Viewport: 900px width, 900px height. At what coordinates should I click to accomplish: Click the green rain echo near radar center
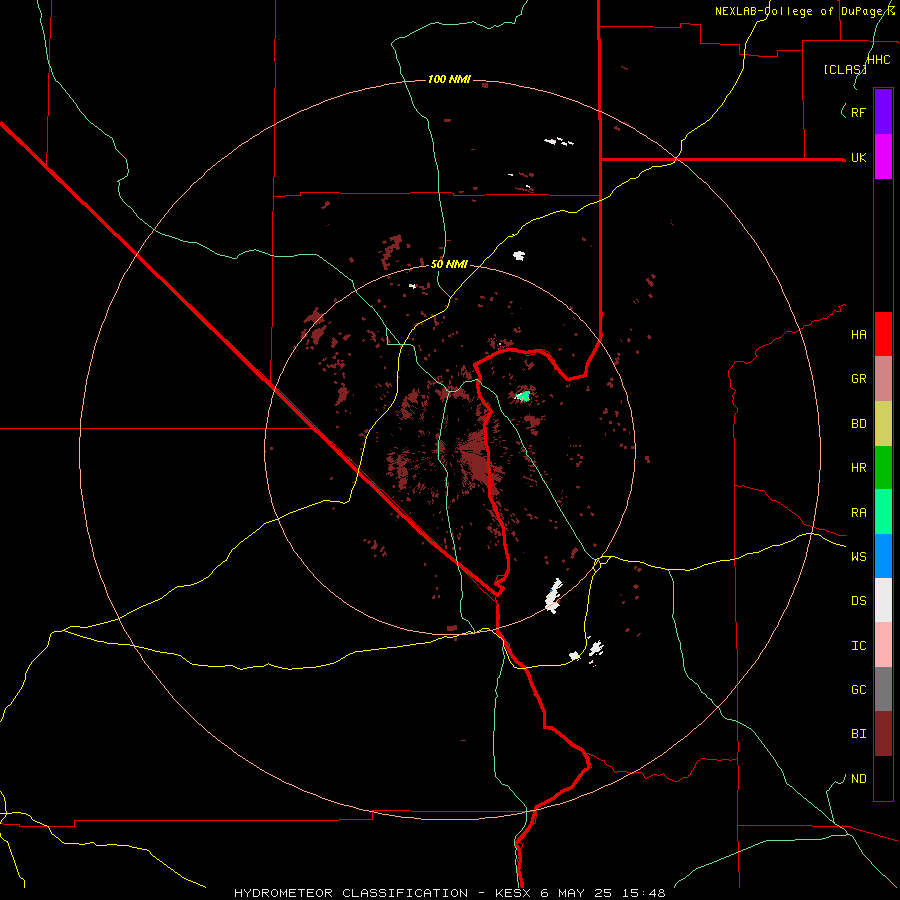click(x=523, y=395)
